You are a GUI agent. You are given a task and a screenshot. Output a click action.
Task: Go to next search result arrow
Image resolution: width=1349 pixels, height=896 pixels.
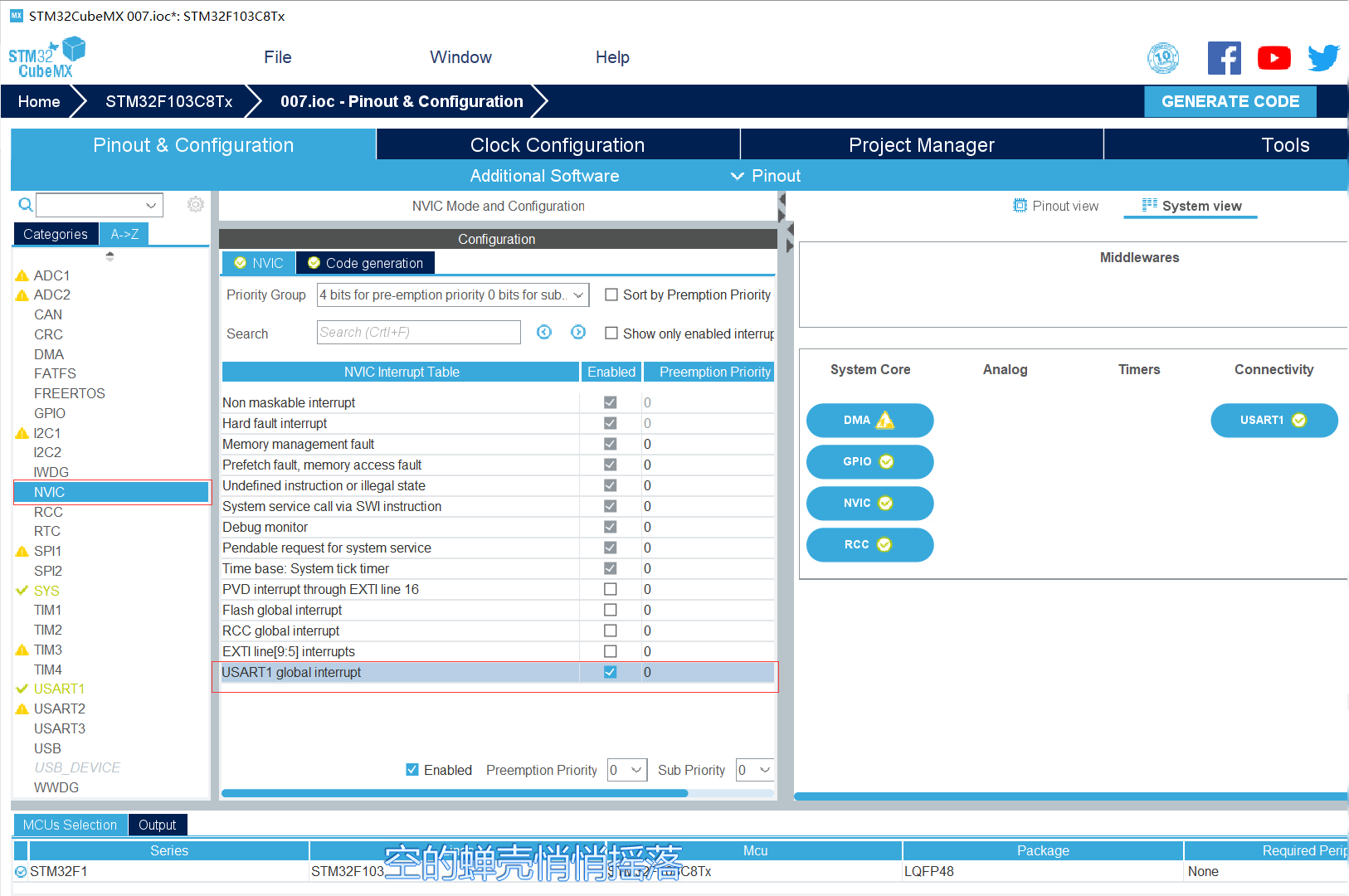pyautogui.click(x=578, y=332)
